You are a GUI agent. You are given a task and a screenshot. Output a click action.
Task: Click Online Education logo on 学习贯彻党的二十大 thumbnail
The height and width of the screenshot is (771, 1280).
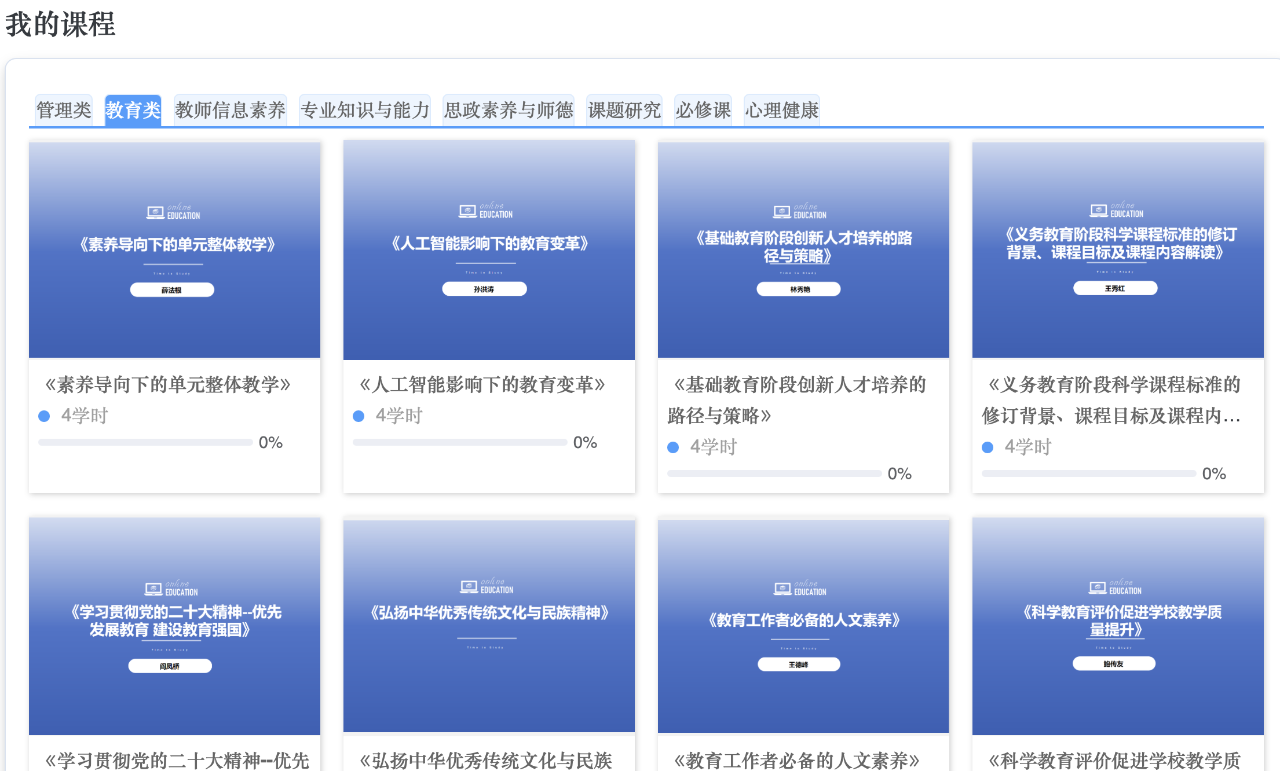pyautogui.click(x=172, y=589)
